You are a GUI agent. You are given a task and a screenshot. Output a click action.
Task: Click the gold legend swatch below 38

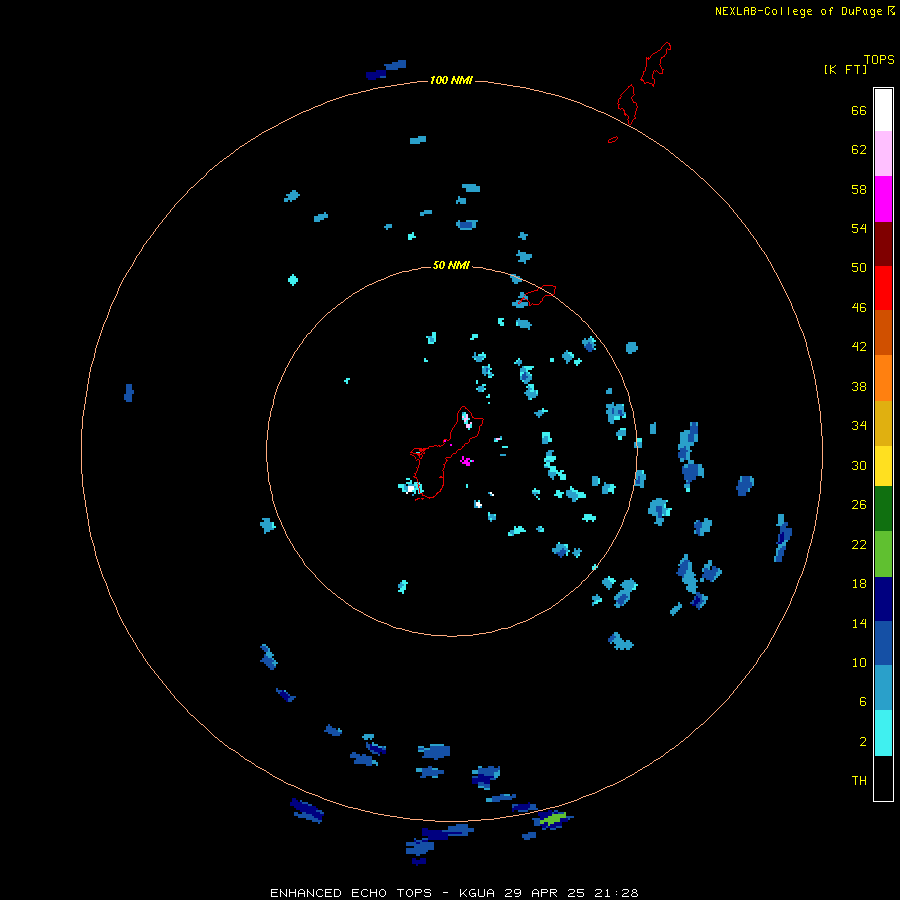883,423
